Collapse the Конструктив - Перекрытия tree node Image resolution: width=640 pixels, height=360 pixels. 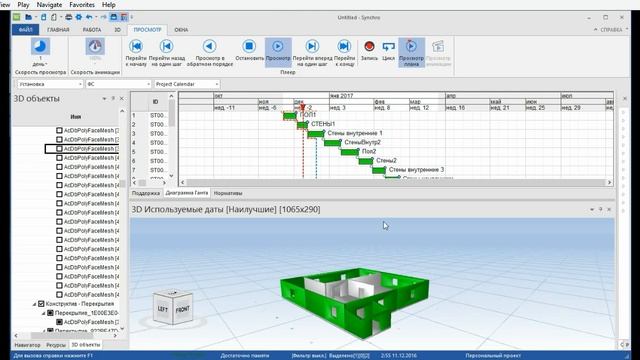34,304
